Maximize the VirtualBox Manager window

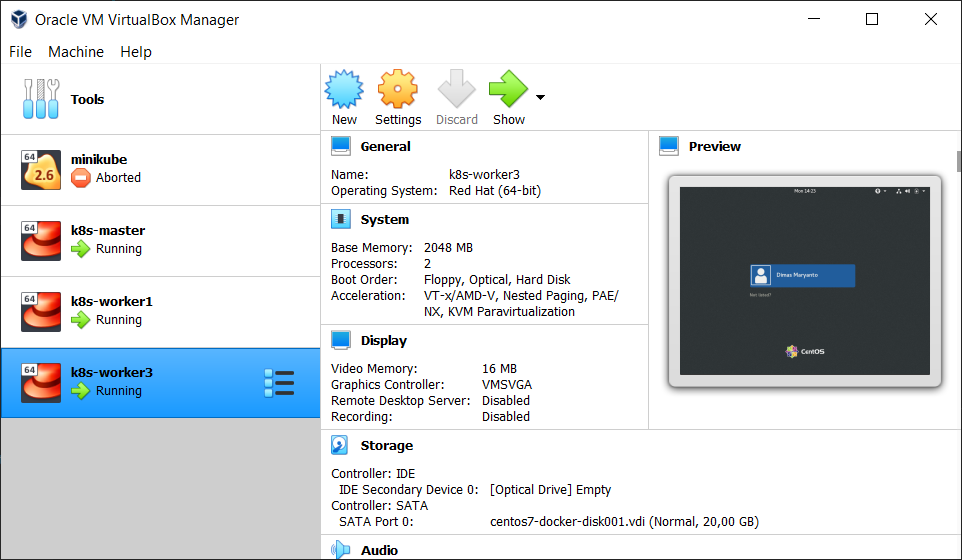[x=872, y=19]
